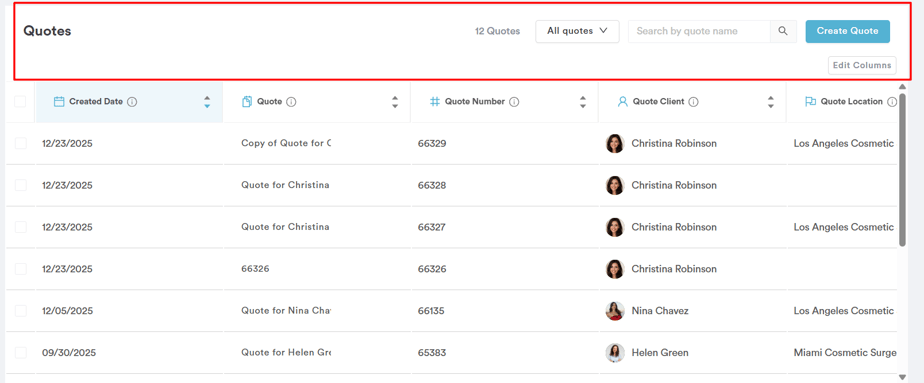Click Nina Chavez's avatar

click(615, 311)
